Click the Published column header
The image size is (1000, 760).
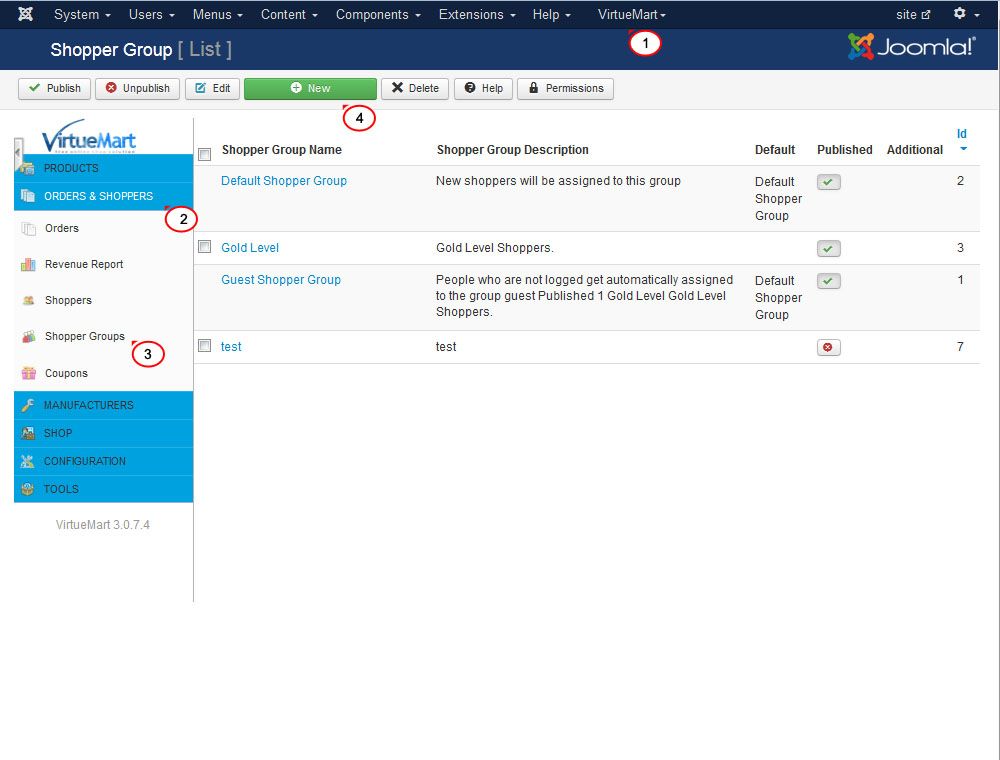tap(845, 150)
